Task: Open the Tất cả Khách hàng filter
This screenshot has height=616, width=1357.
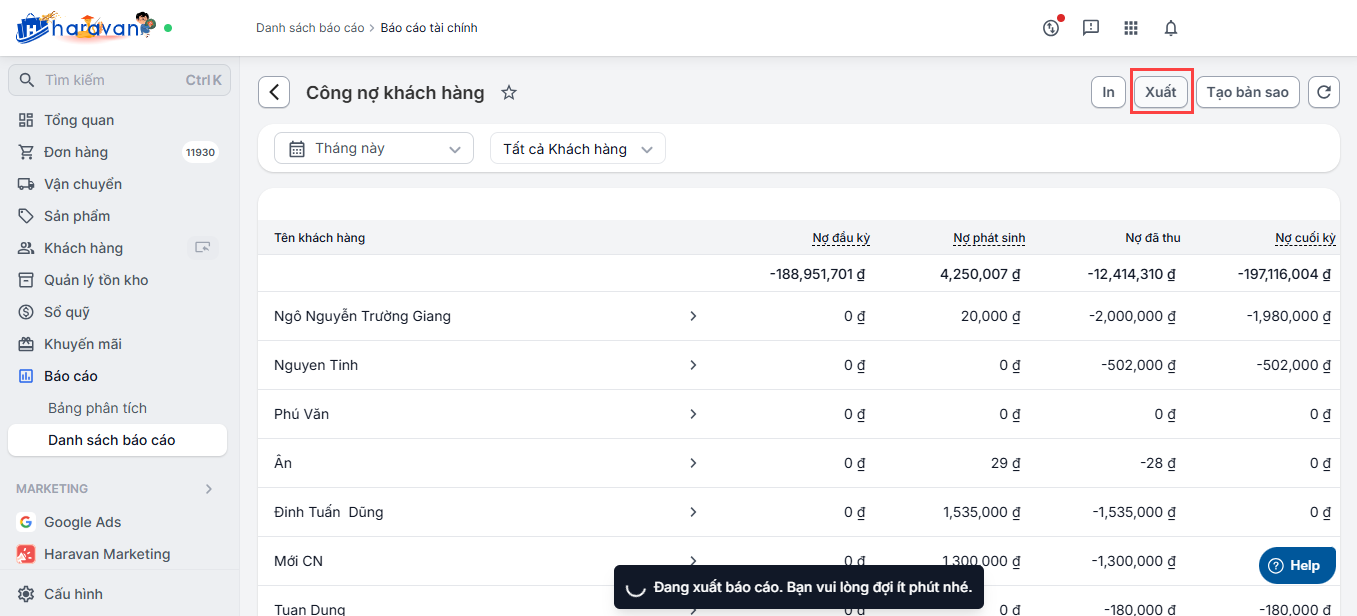Action: coord(577,149)
